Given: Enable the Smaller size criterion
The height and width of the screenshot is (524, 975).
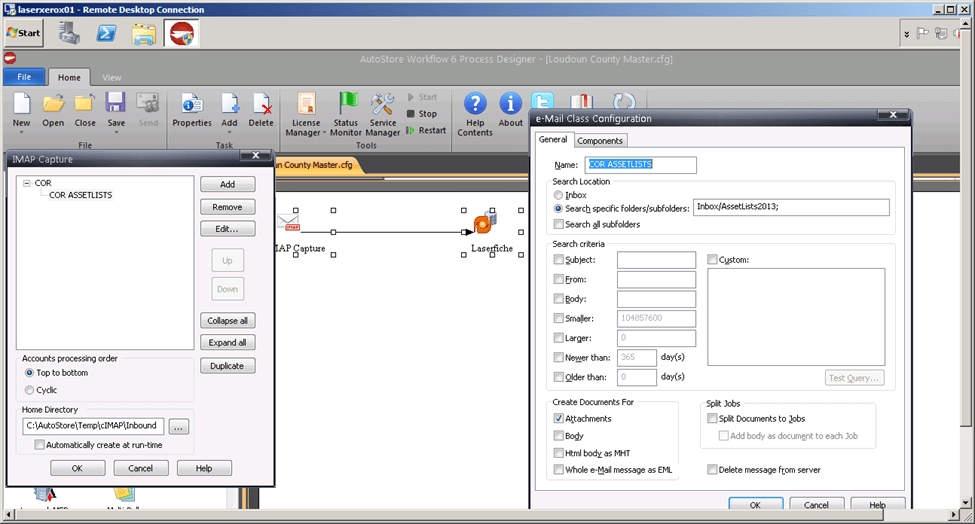Looking at the screenshot, I should point(558,318).
